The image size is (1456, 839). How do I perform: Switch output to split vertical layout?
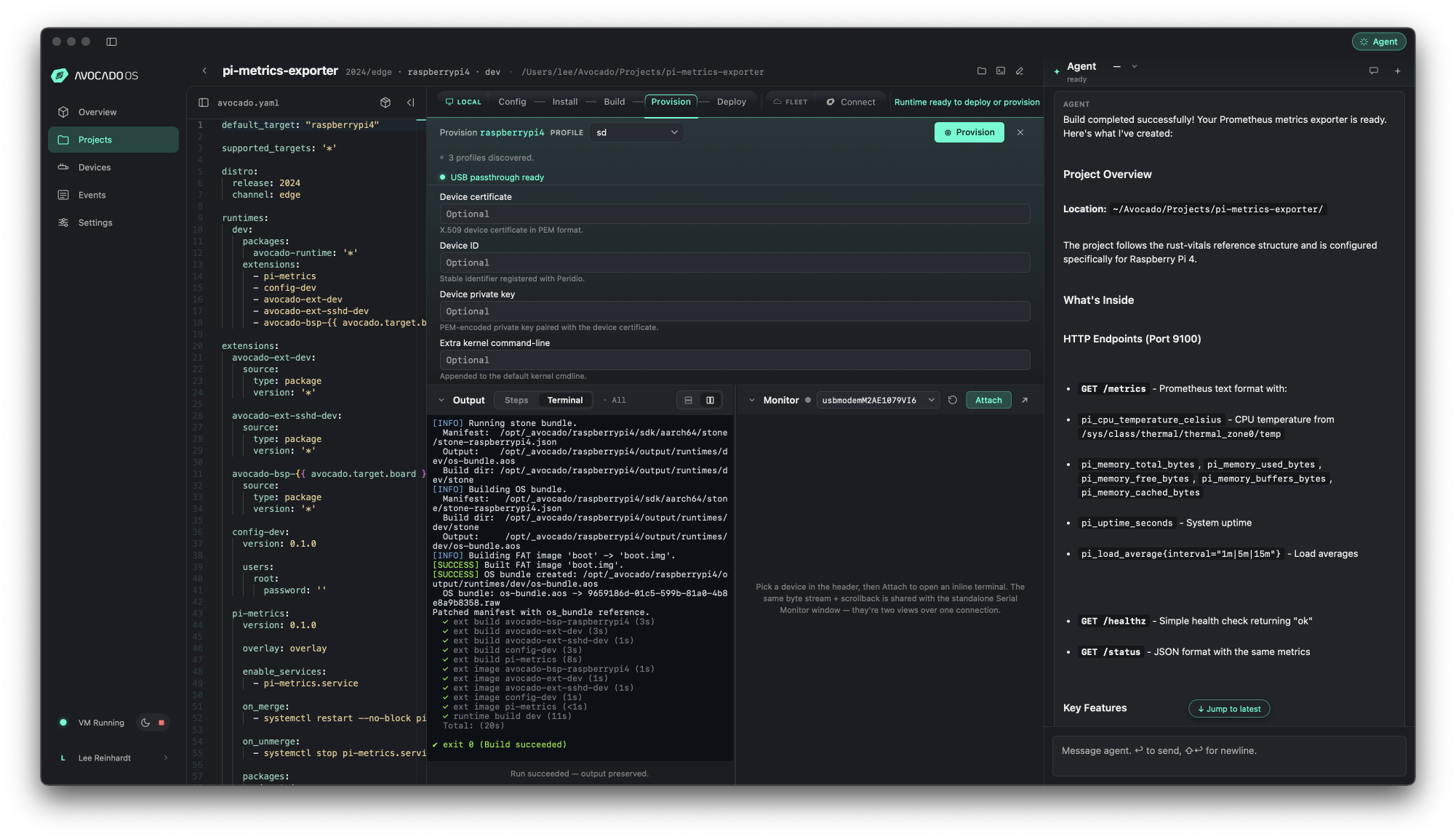coord(710,401)
